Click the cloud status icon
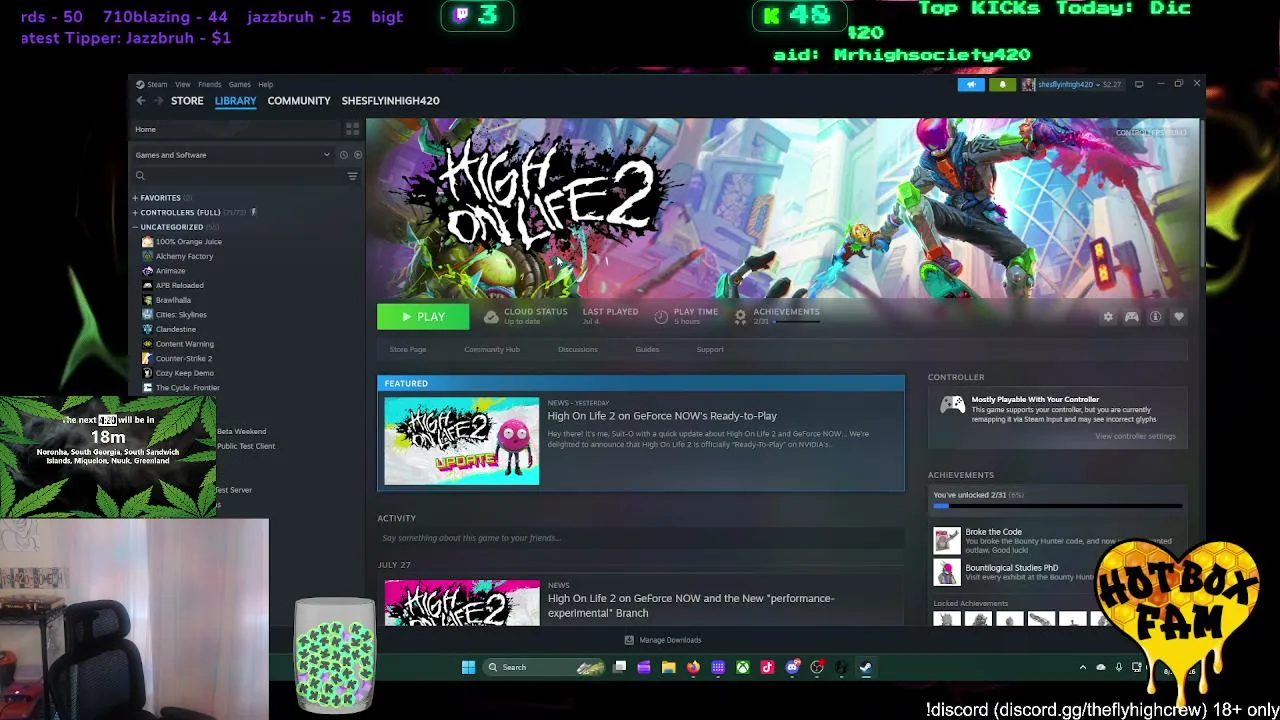This screenshot has height=720, width=1280. [491, 317]
